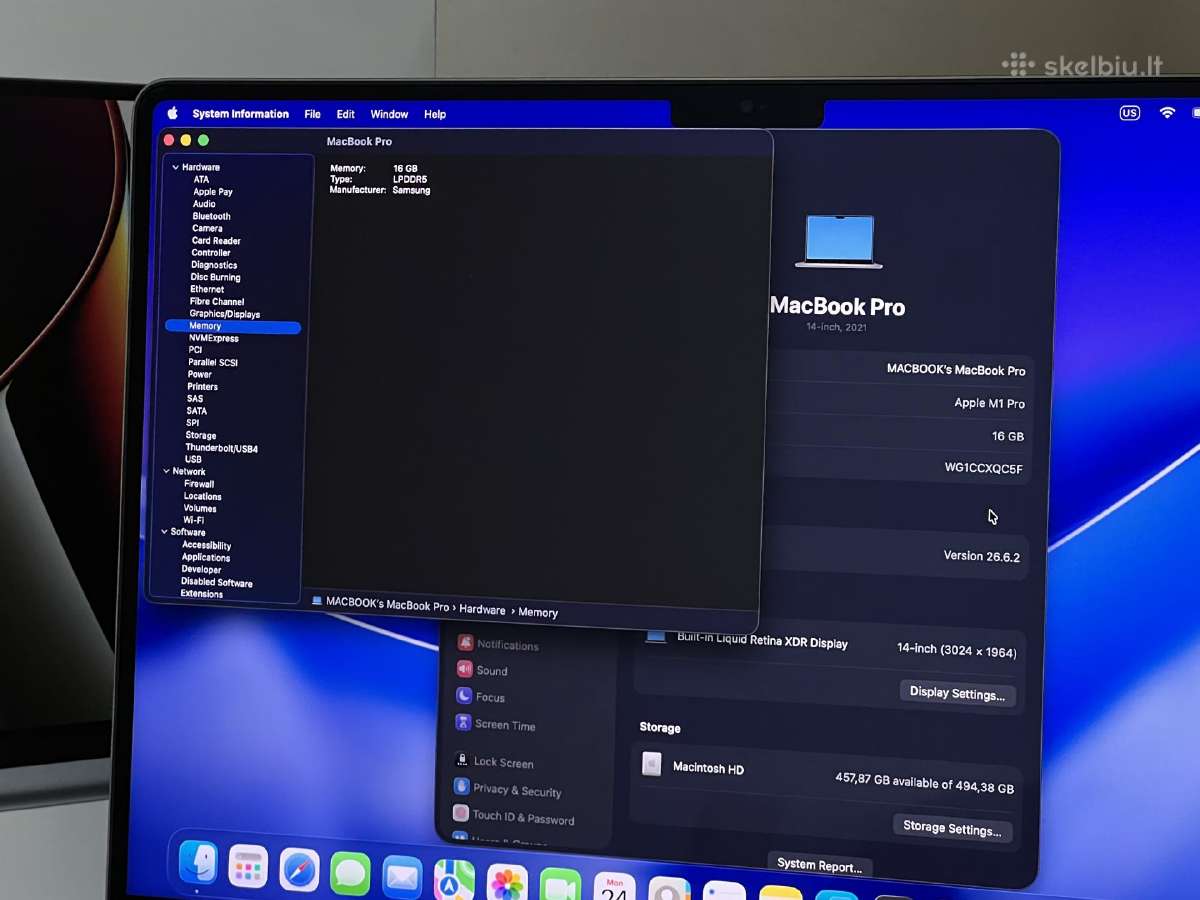Open Notifications in System Settings sidebar
Viewport: 1200px width, 900px height.
click(498, 644)
